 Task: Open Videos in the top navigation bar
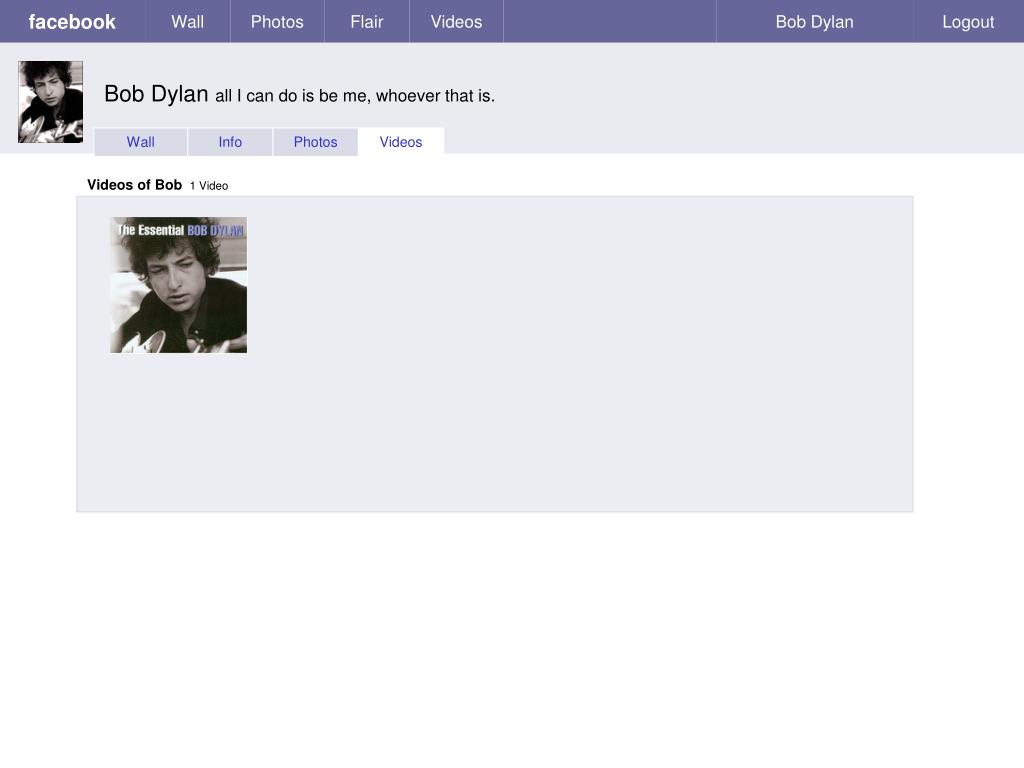pyautogui.click(x=456, y=22)
